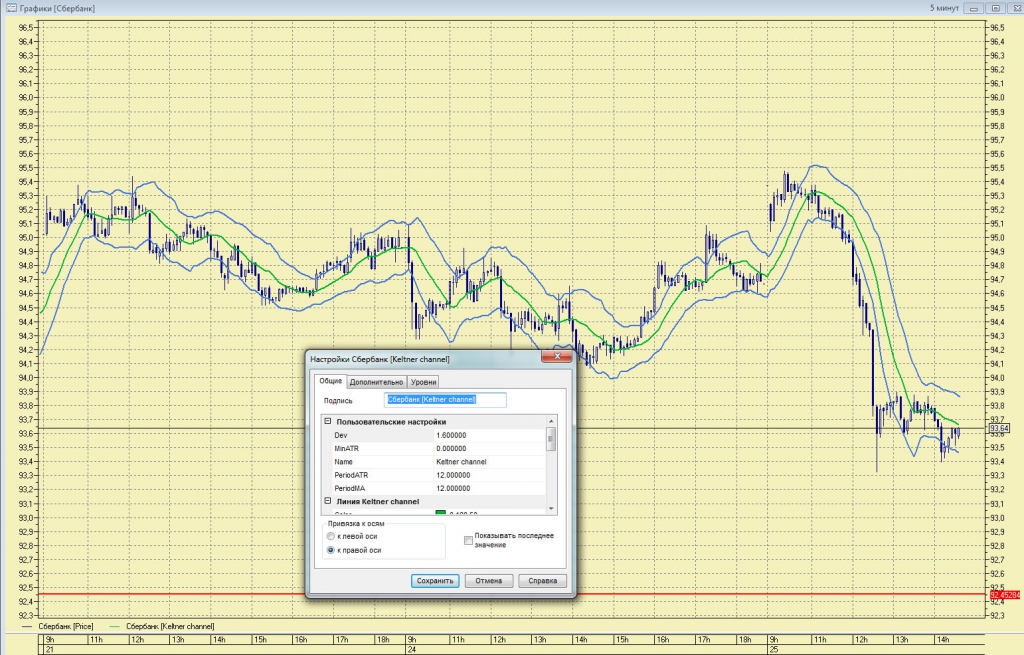Click the settings list scrollbar up arrow
The height and width of the screenshot is (655, 1024).
pos(551,421)
